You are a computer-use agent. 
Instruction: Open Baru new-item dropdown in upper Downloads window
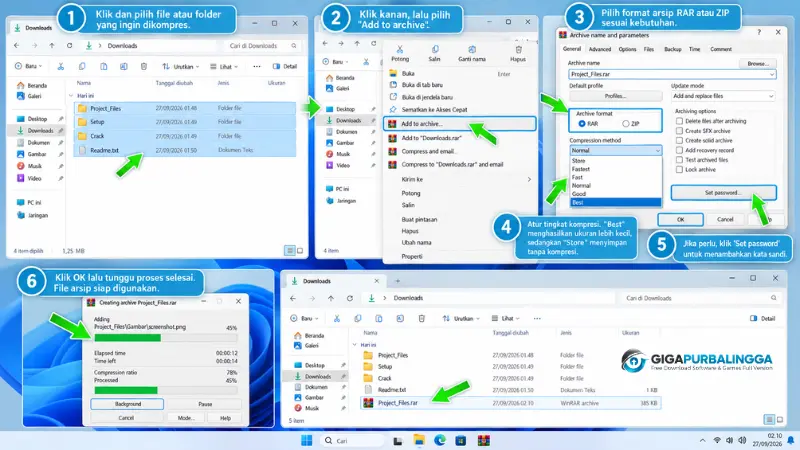(x=29, y=66)
